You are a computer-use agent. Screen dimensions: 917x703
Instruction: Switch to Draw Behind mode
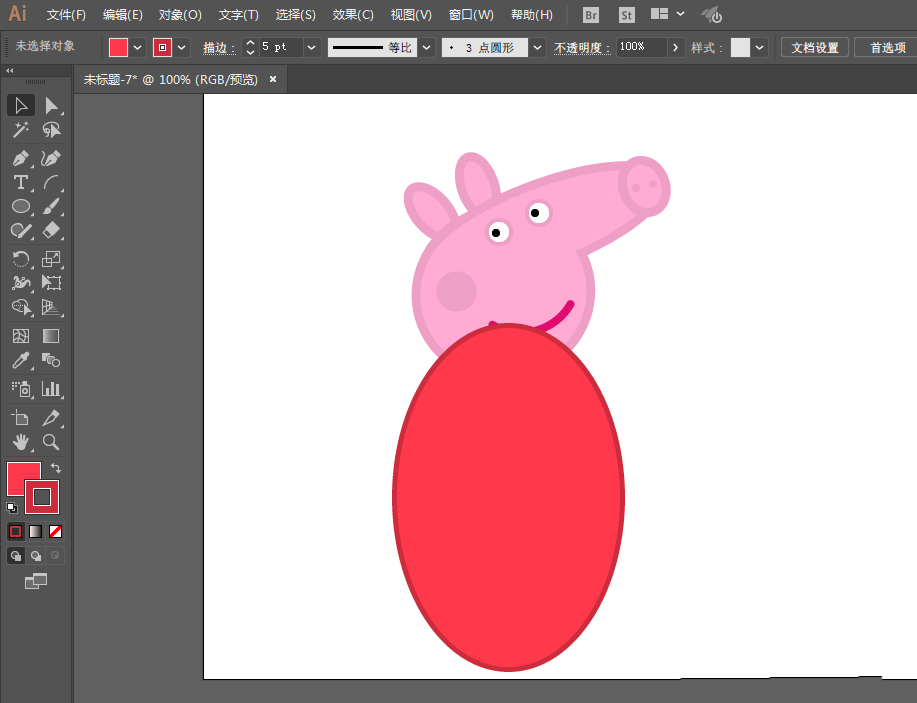tap(36, 556)
